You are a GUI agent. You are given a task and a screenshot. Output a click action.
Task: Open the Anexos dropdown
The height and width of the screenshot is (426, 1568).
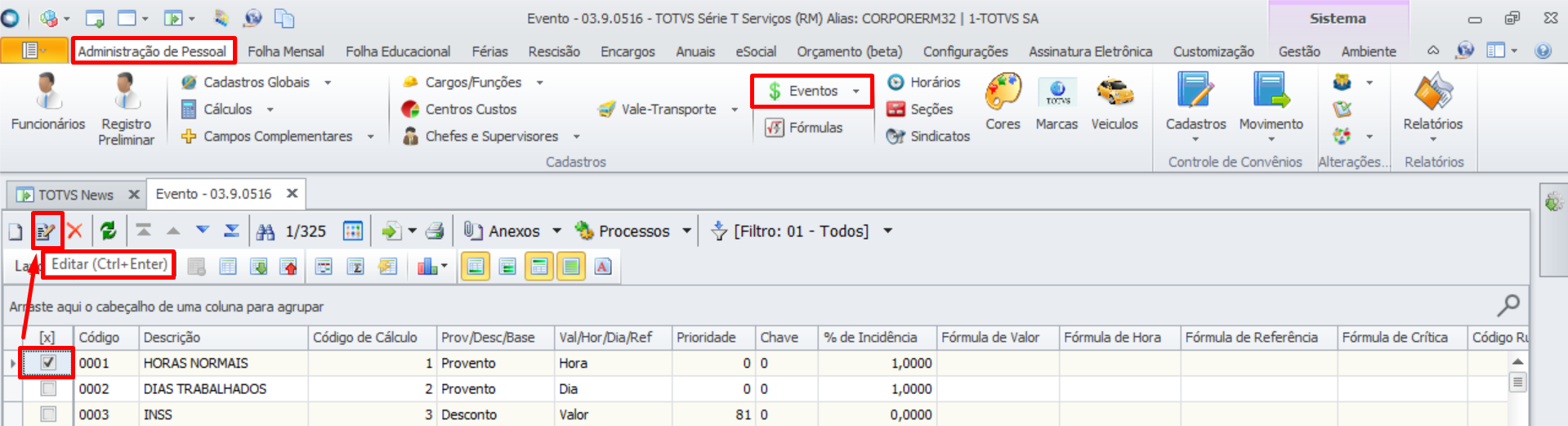[x=556, y=231]
